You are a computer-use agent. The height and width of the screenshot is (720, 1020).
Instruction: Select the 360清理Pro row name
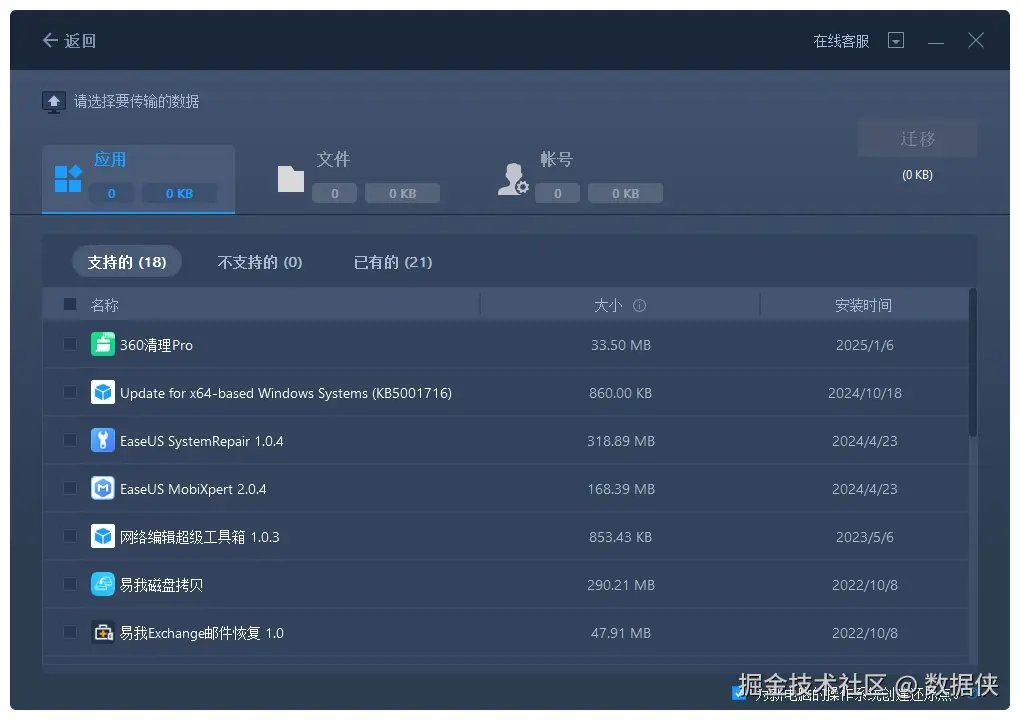pos(156,345)
